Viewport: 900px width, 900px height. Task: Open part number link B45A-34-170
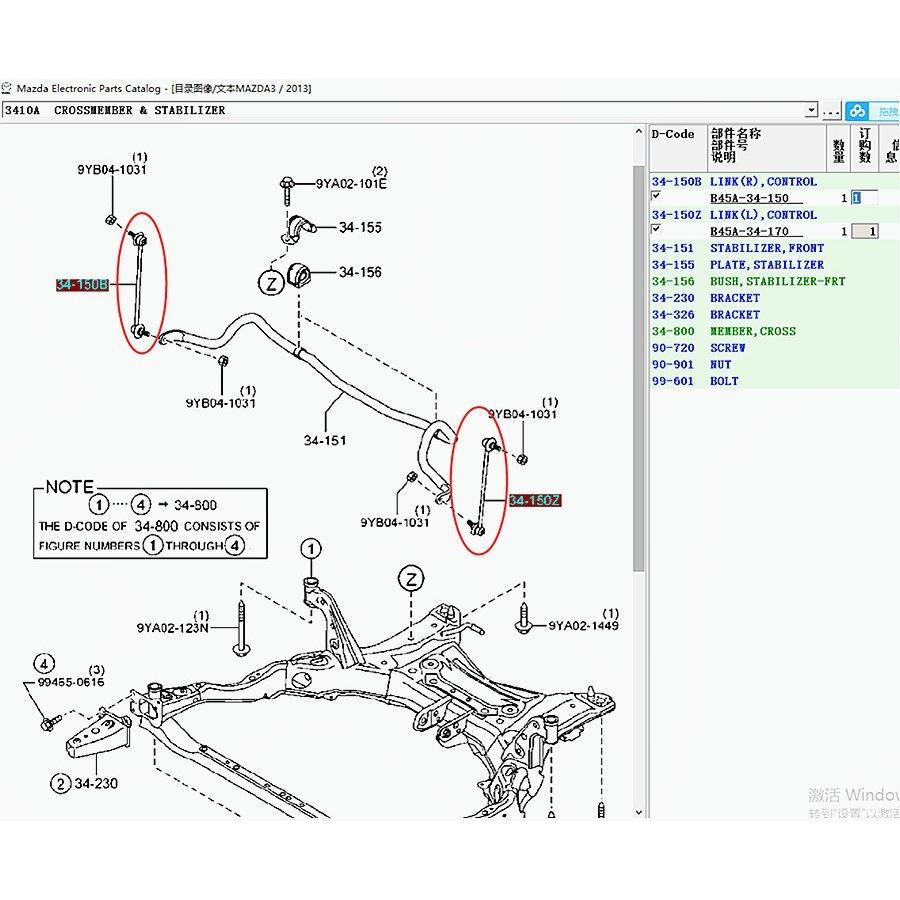[749, 231]
